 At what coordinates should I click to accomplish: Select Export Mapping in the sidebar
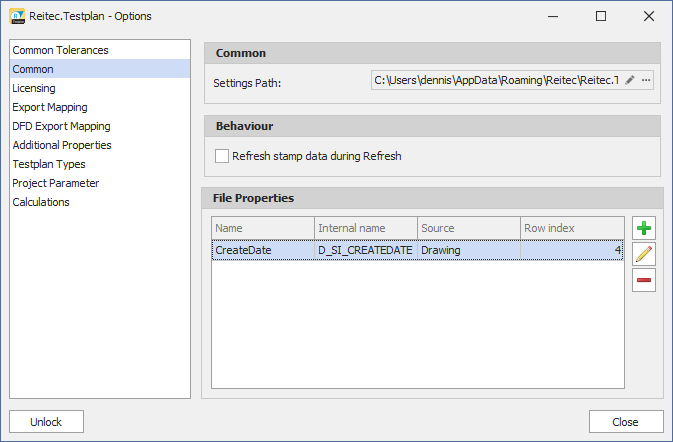(50, 107)
